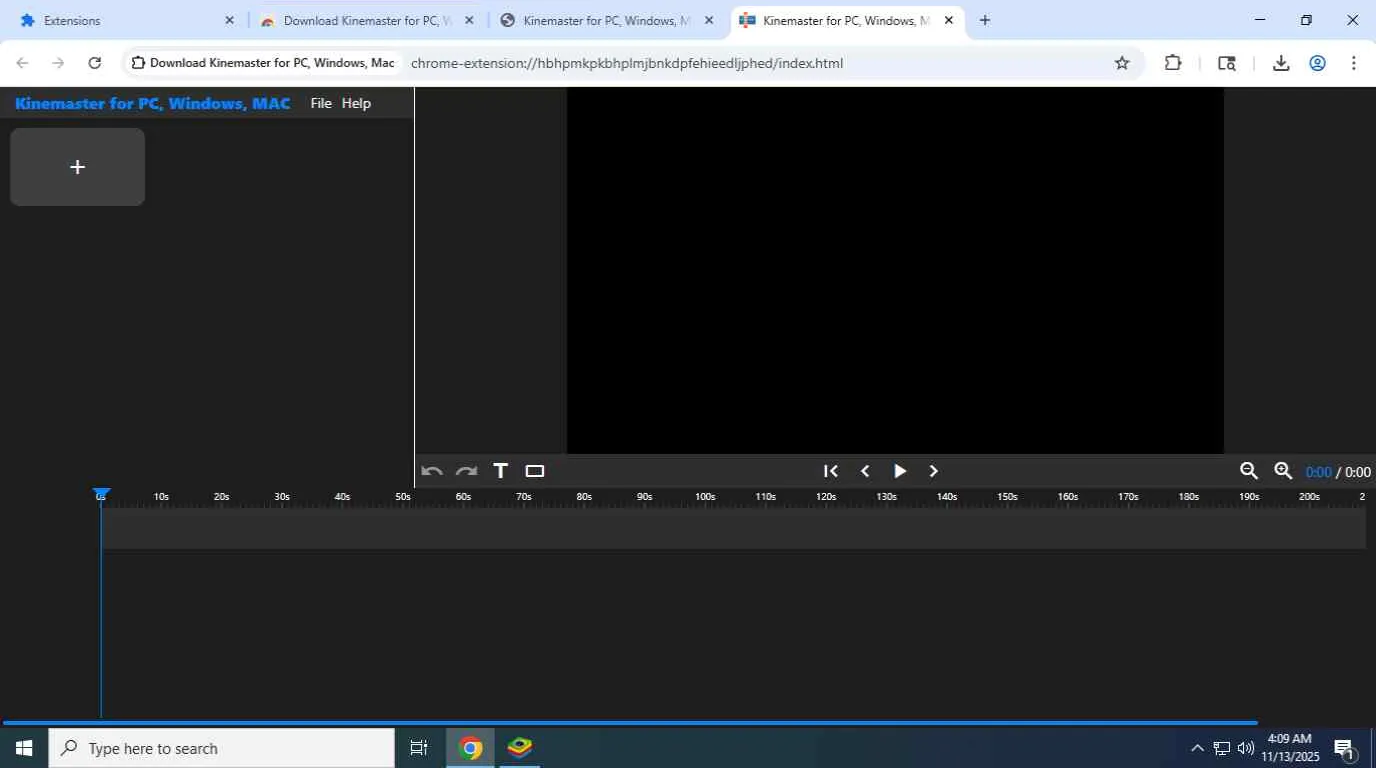Switch to the globe-icon Kinemaster tab
This screenshot has height=768, width=1376.
point(607,20)
